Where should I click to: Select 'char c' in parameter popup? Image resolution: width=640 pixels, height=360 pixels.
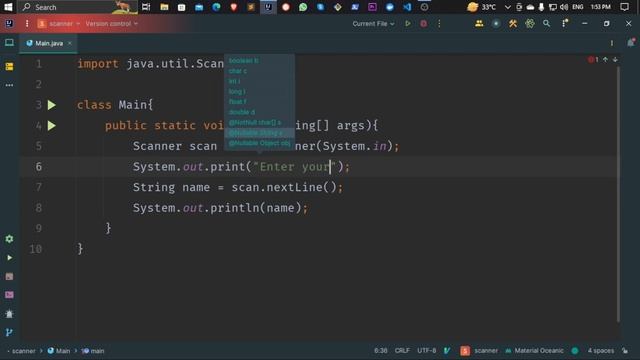[x=238, y=71]
